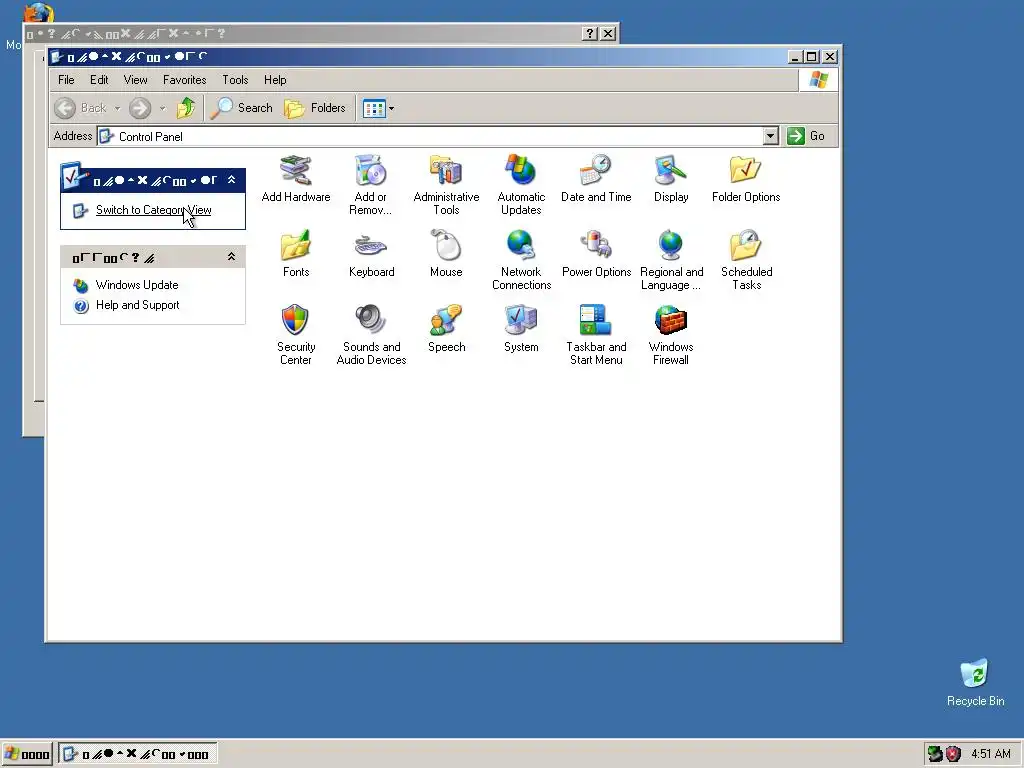This screenshot has height=768, width=1024.
Task: Click the Forward arrow toolbar button
Action: coord(140,108)
